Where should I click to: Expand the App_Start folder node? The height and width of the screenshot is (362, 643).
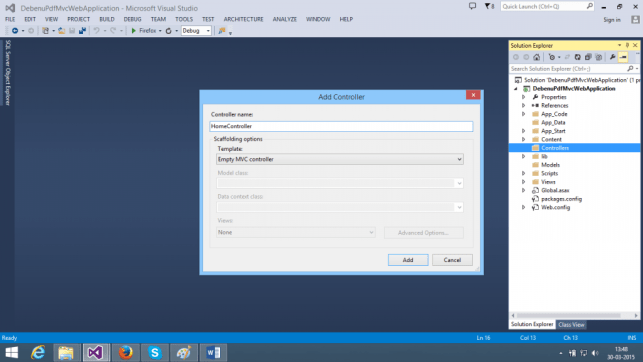pyautogui.click(x=524, y=131)
